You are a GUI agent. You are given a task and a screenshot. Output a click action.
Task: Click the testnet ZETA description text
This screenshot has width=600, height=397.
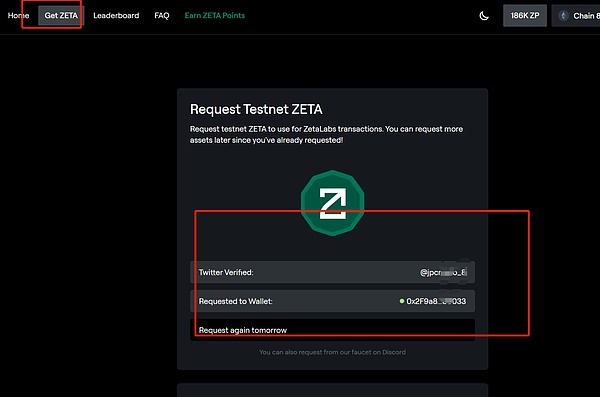[x=326, y=134]
